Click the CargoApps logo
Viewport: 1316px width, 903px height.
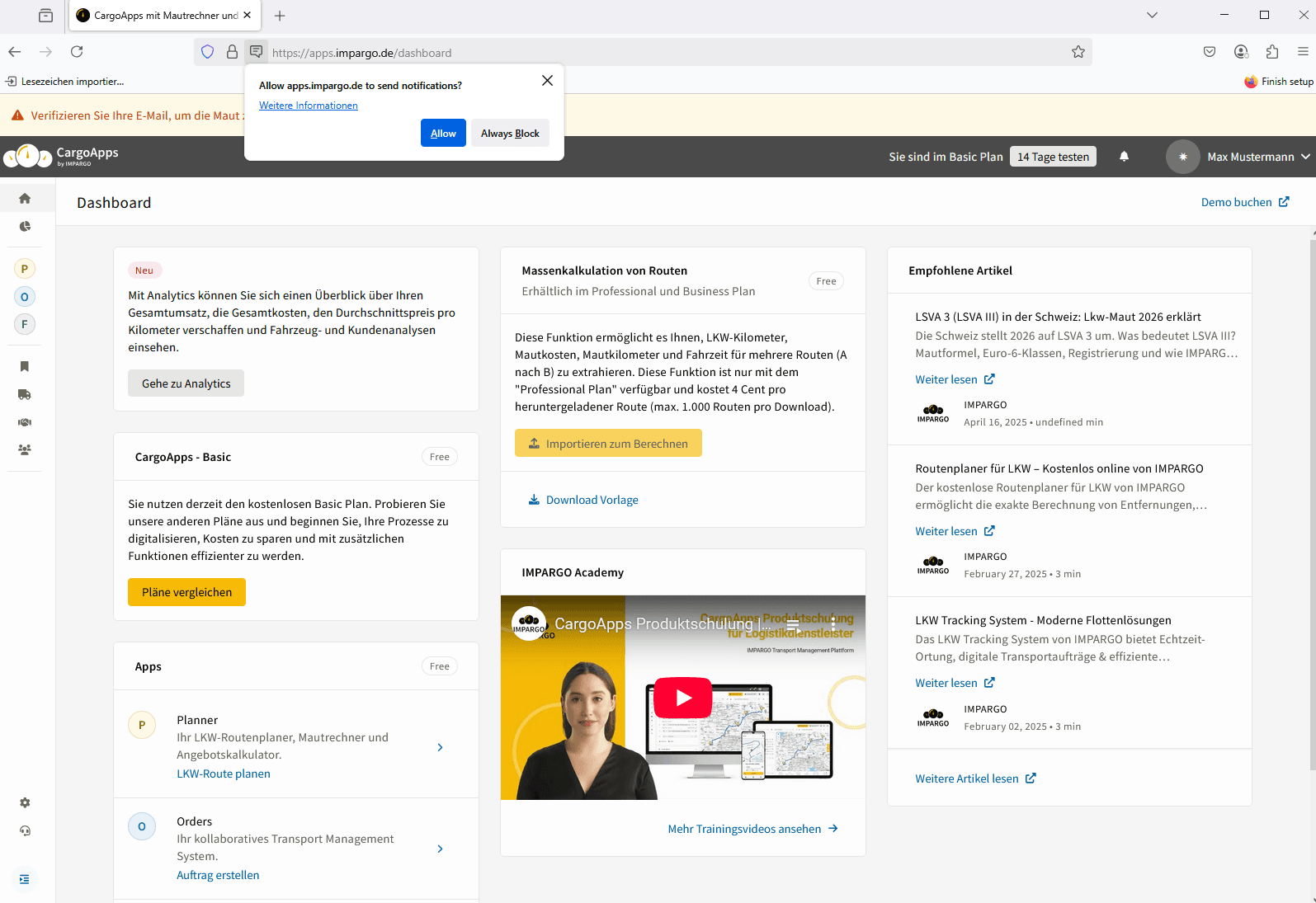coord(62,155)
